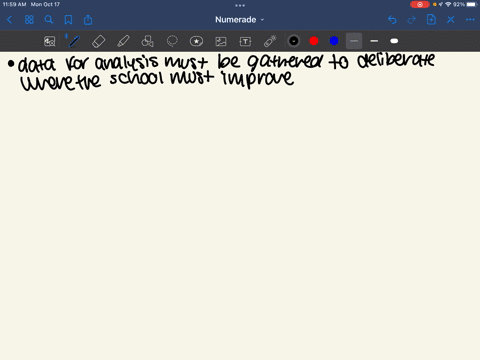Bookmark the current page
480x360 pixels.
pyautogui.click(x=68, y=20)
